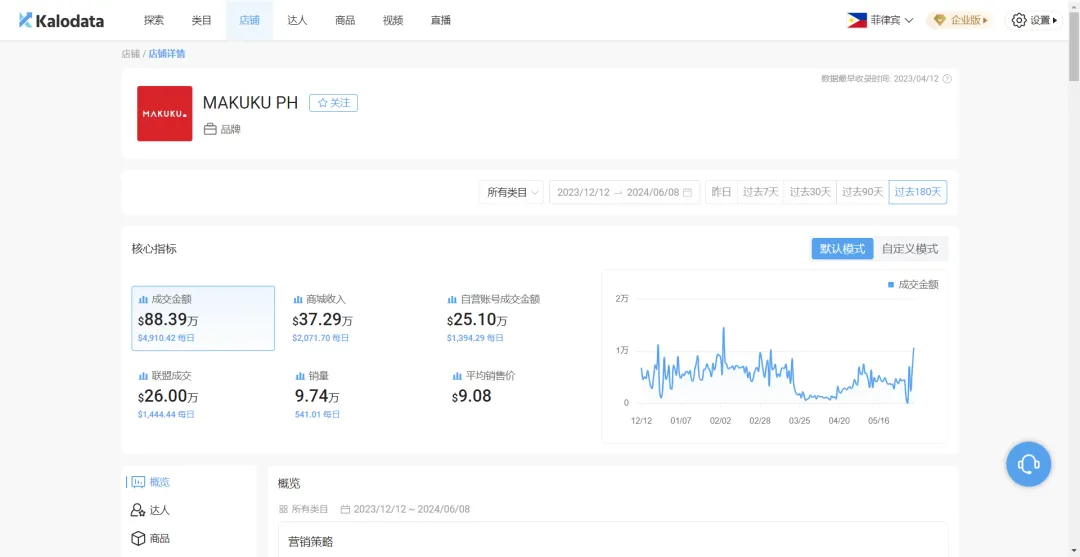The width and height of the screenshot is (1080, 557).
Task: Click the $26.00万 联盟成交 value
Action: click(168, 397)
